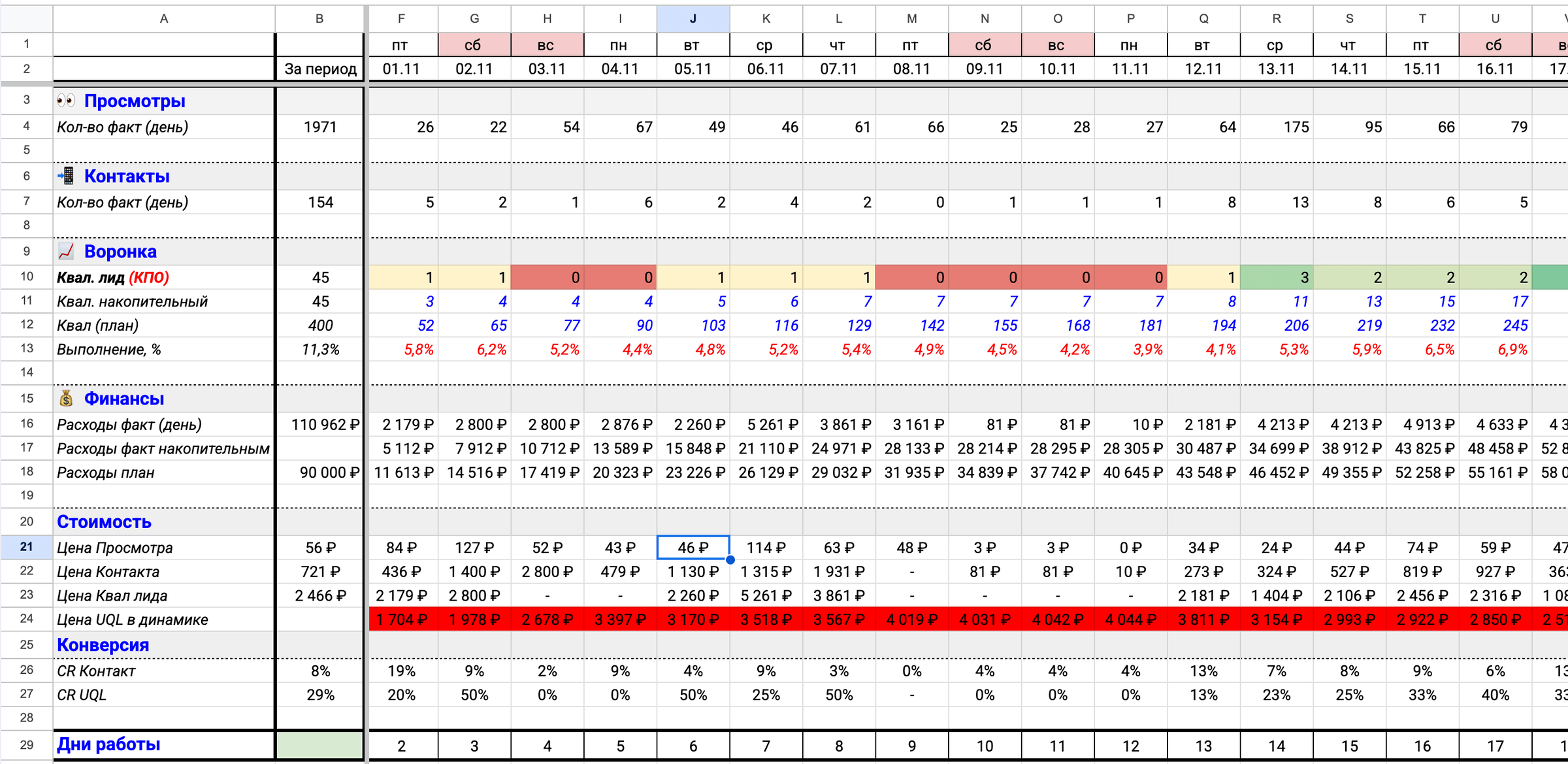
Task: Select column B header
Action: tap(319, 19)
